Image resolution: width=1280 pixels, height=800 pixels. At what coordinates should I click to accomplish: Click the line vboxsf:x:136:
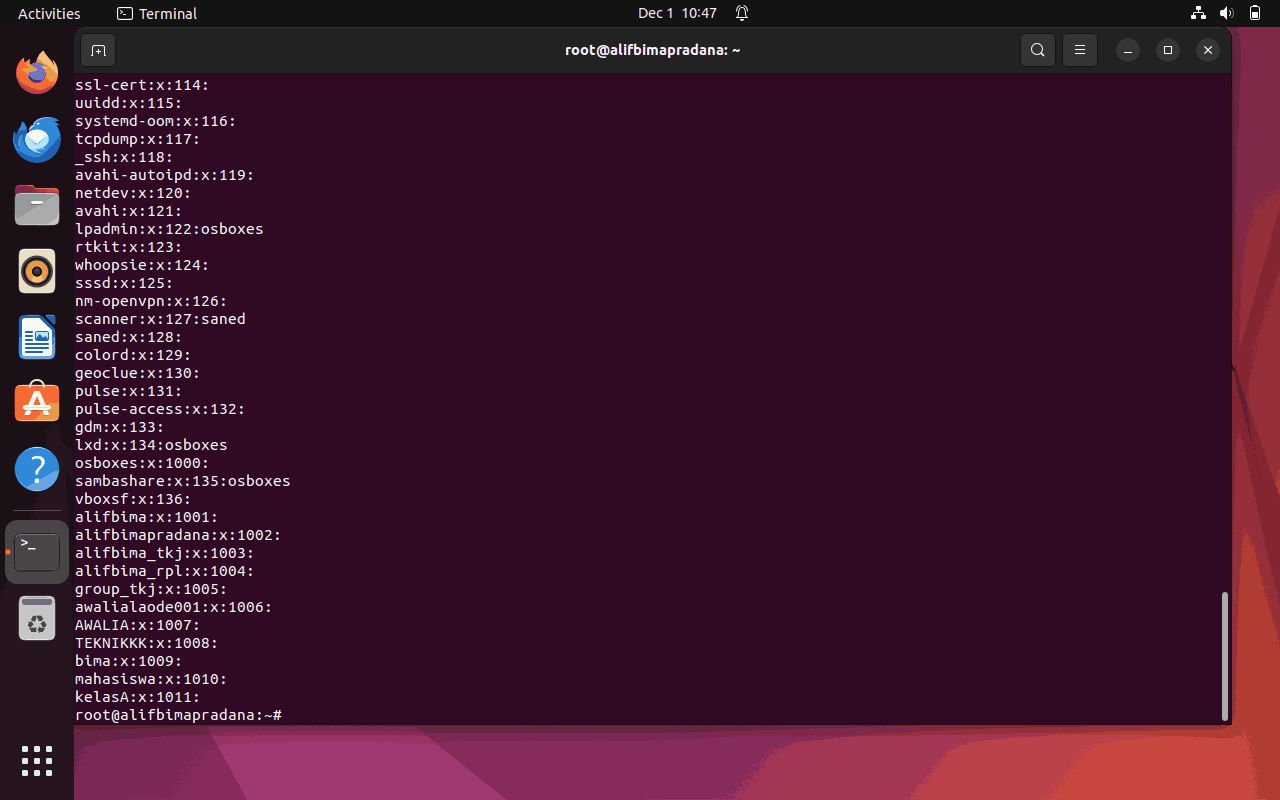[133, 499]
